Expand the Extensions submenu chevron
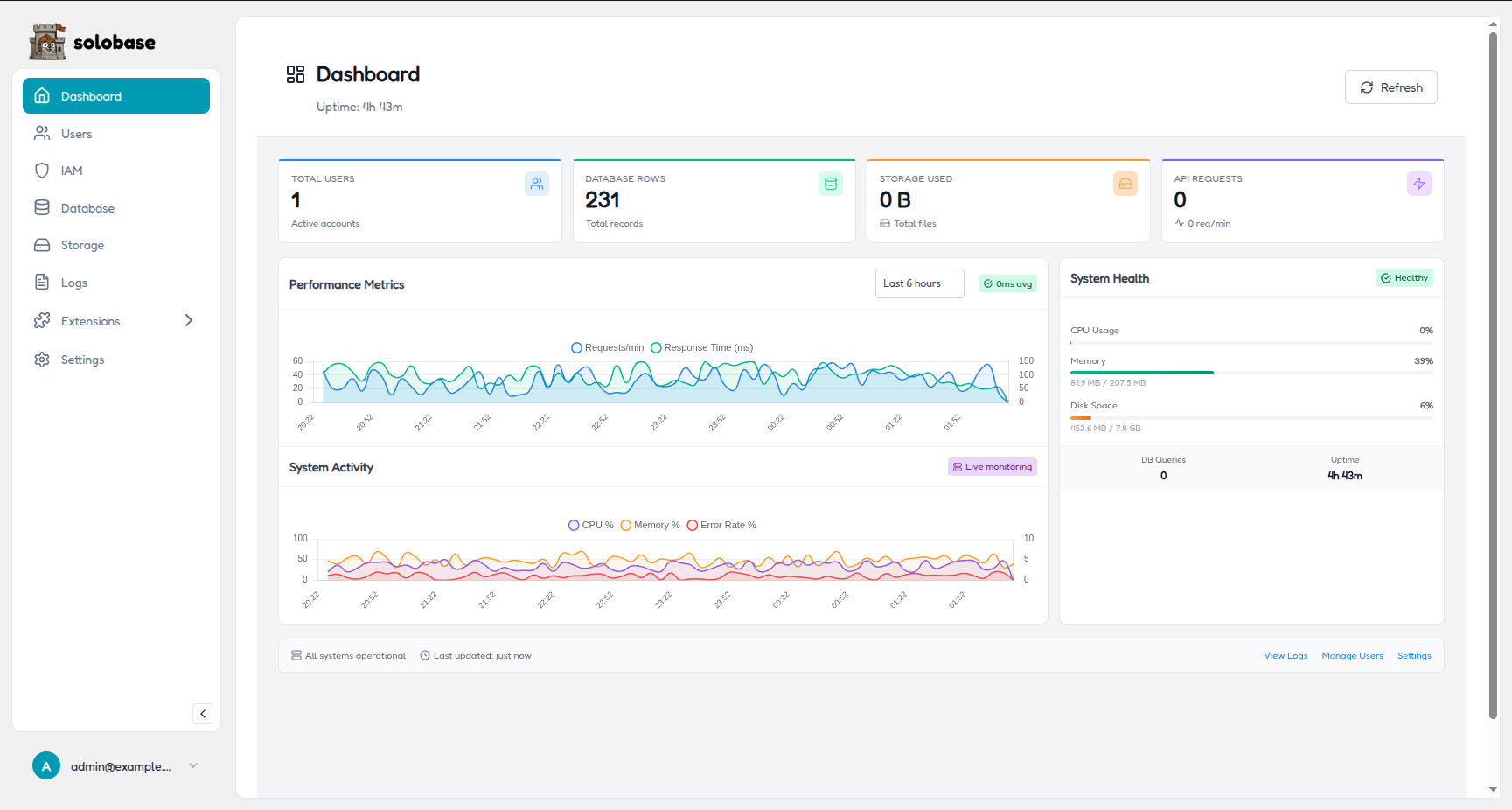The width and height of the screenshot is (1512, 810). (189, 321)
